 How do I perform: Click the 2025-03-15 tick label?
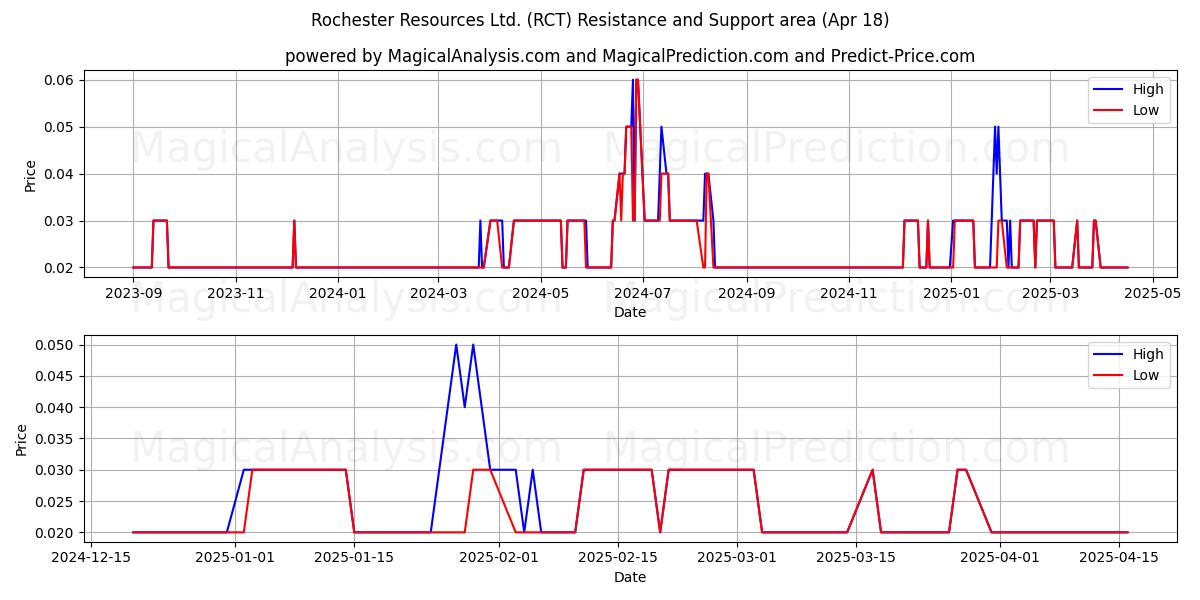[x=855, y=558]
